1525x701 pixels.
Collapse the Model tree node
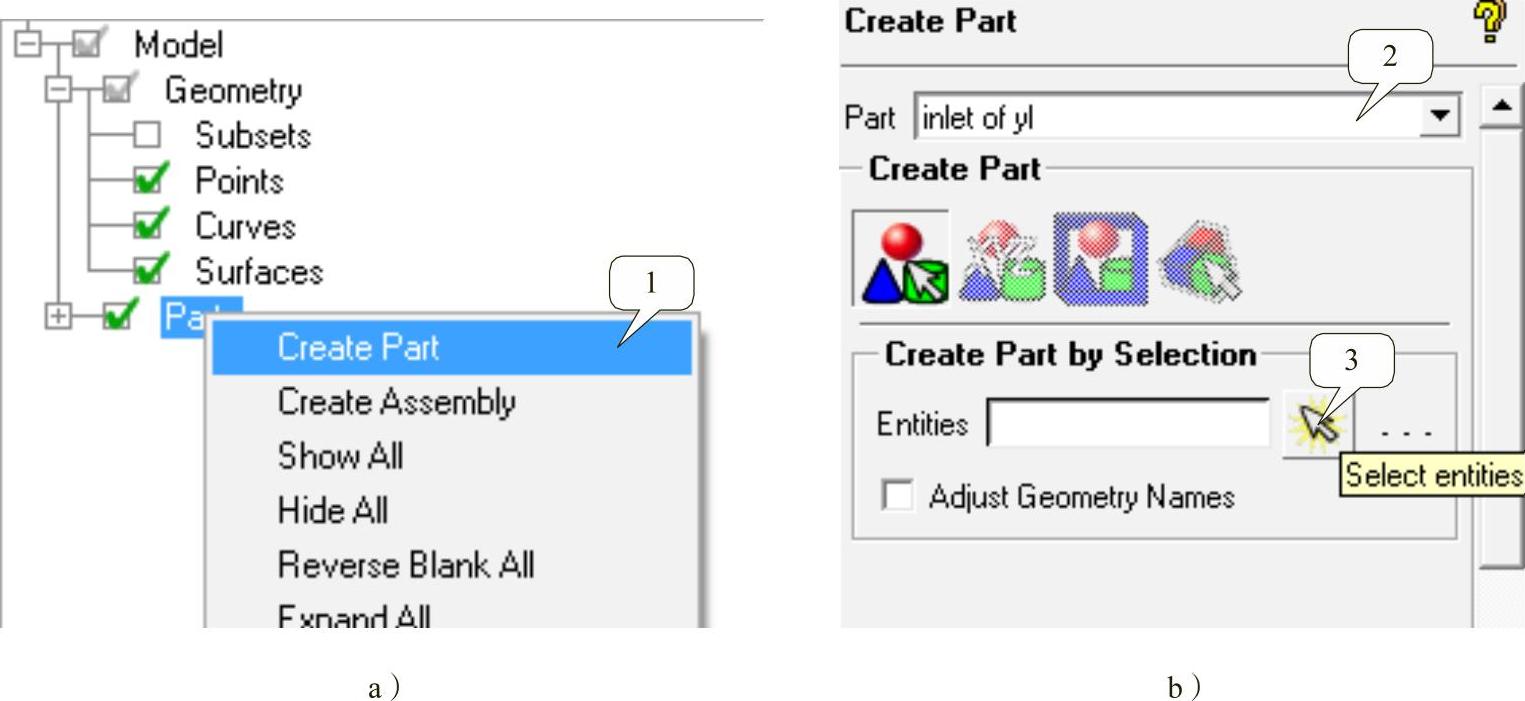[x=28, y=46]
